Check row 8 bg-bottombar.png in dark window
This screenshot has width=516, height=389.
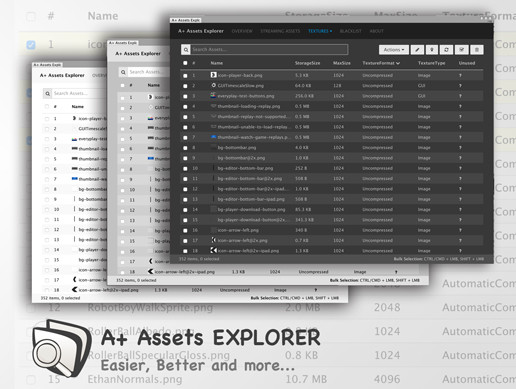(x=185, y=148)
